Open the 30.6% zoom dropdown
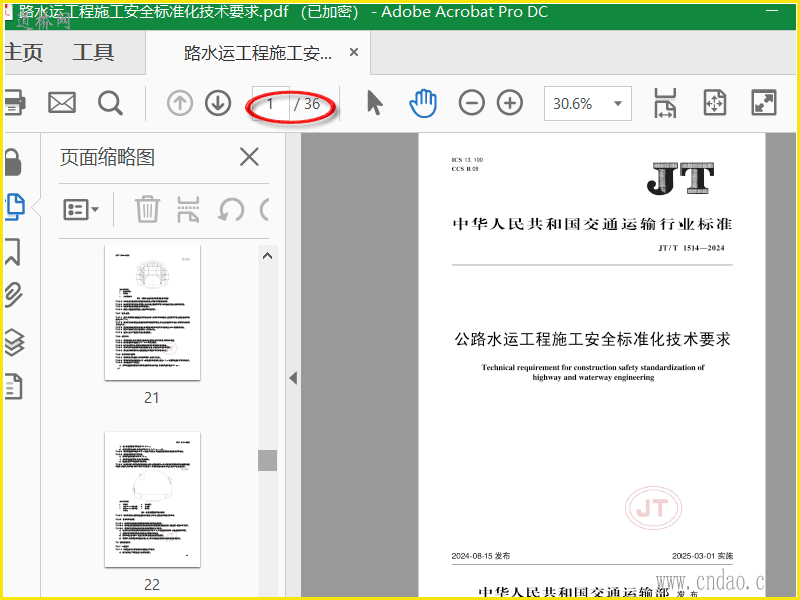Screen dimensions: 800x600 tap(588, 104)
